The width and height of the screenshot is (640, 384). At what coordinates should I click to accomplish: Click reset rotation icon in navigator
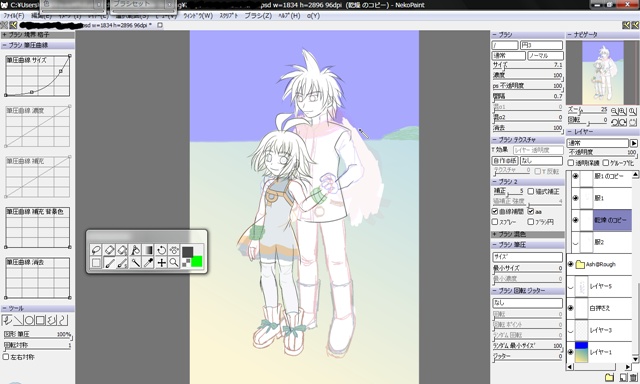(x=632, y=122)
